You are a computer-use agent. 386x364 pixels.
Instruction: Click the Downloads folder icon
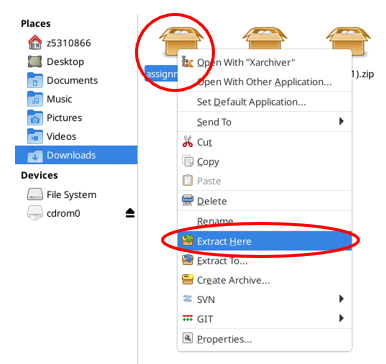coord(35,155)
